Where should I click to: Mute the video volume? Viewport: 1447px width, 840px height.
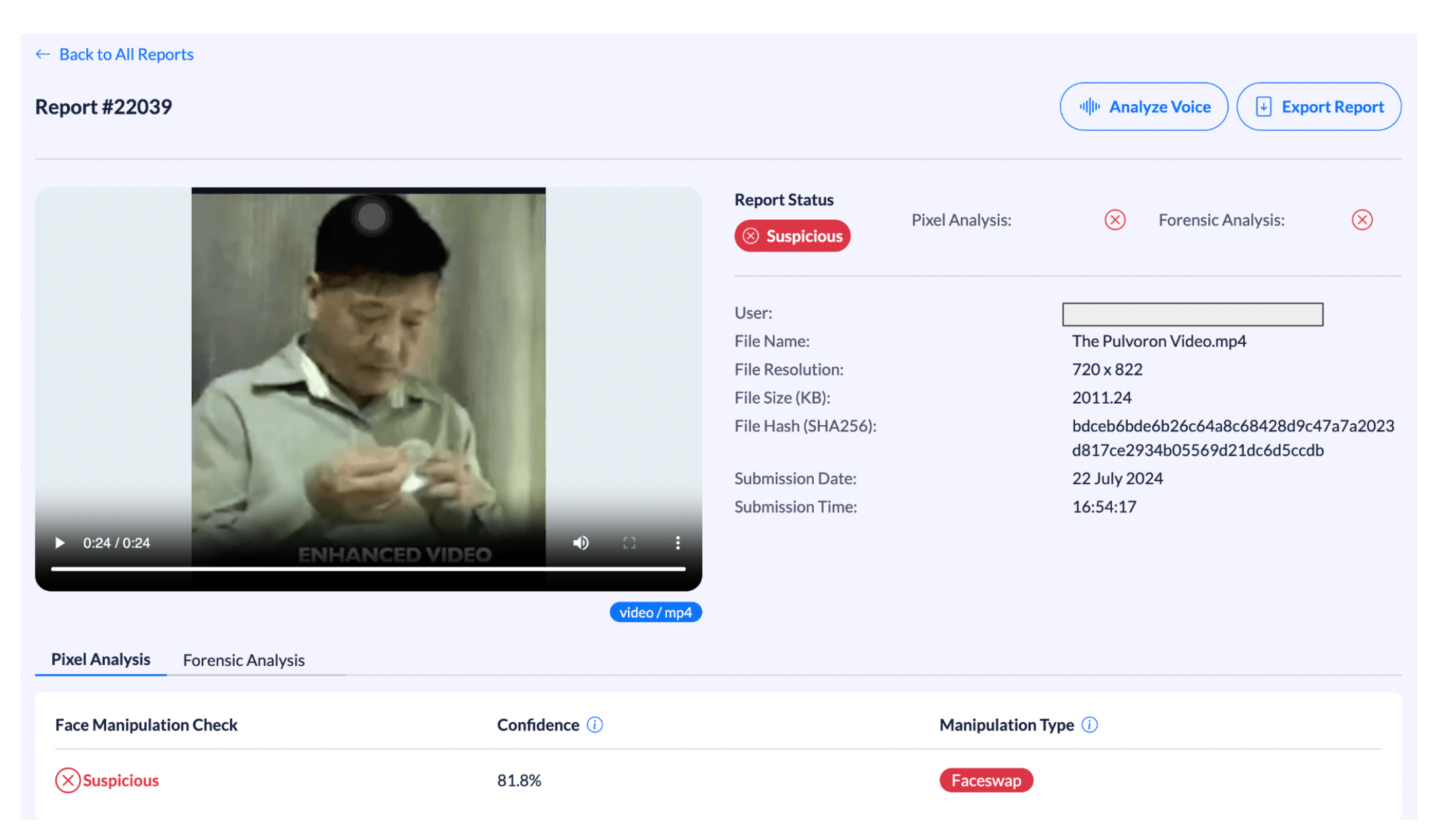(580, 543)
